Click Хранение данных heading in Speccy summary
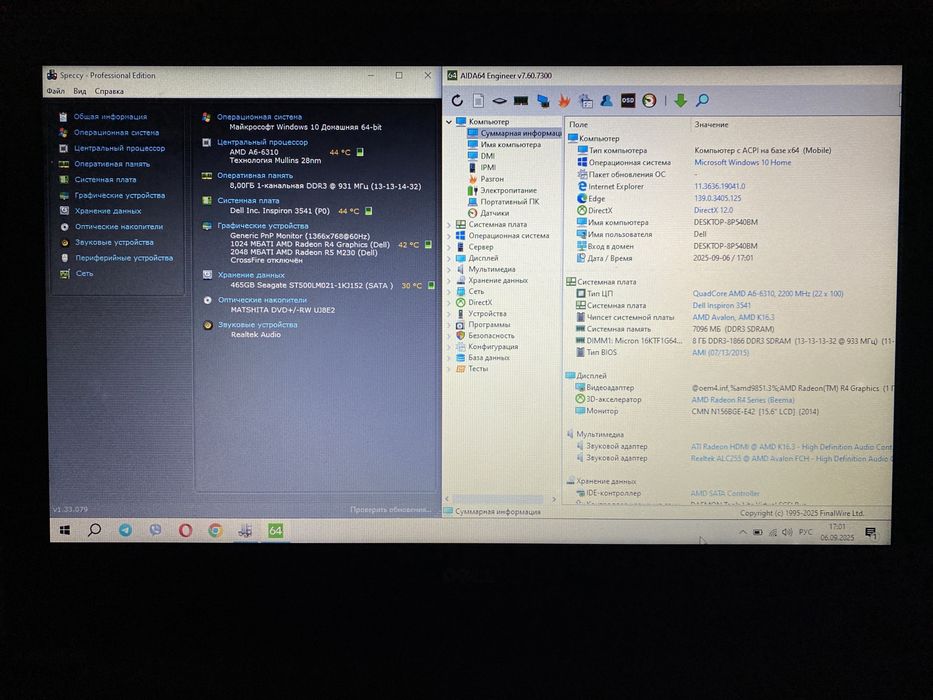The image size is (933, 700). click(x=251, y=275)
